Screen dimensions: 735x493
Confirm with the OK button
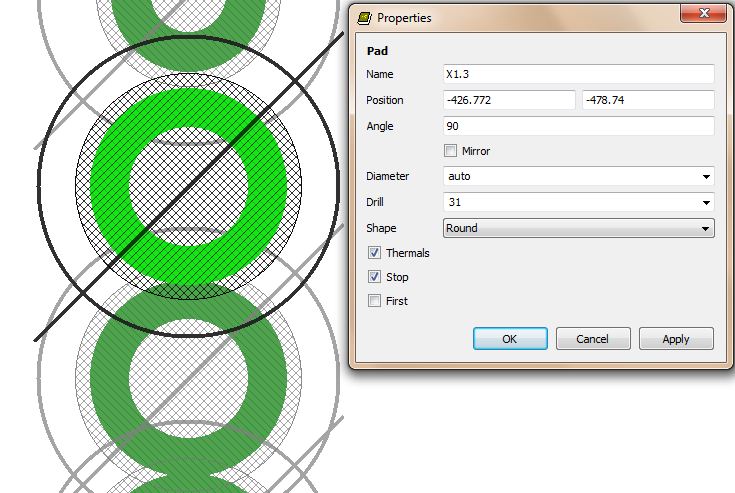click(x=510, y=338)
